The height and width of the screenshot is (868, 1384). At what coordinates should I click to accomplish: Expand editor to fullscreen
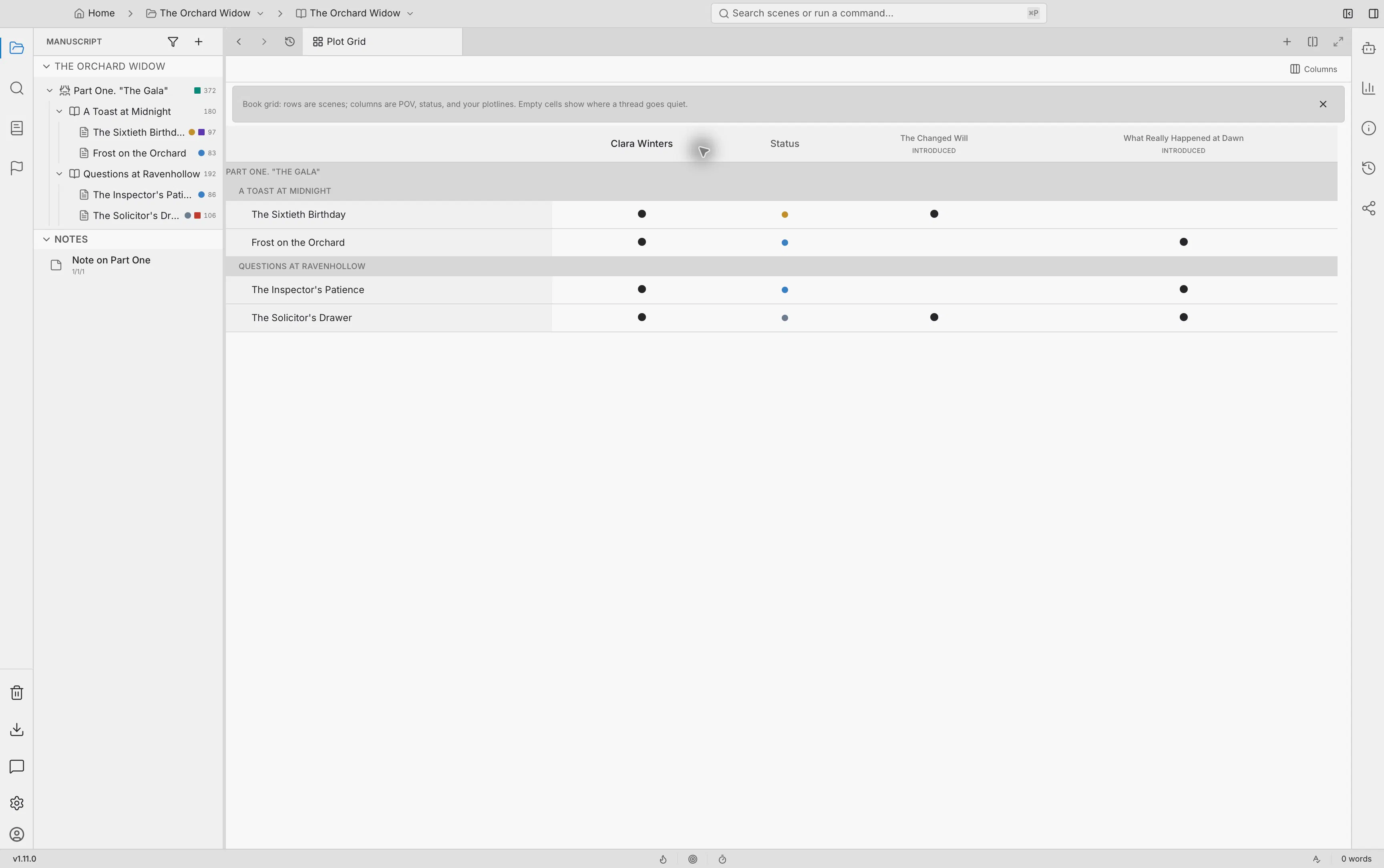1338,41
